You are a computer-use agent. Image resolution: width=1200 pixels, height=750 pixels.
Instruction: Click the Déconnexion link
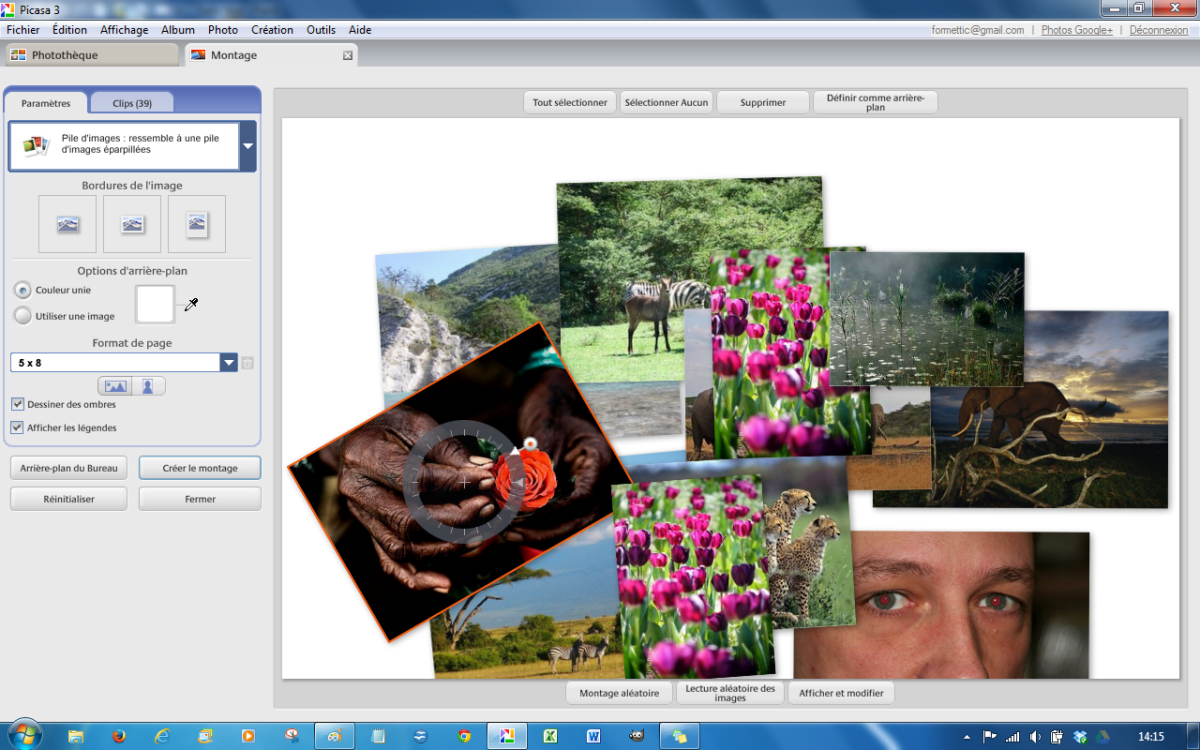point(1159,30)
